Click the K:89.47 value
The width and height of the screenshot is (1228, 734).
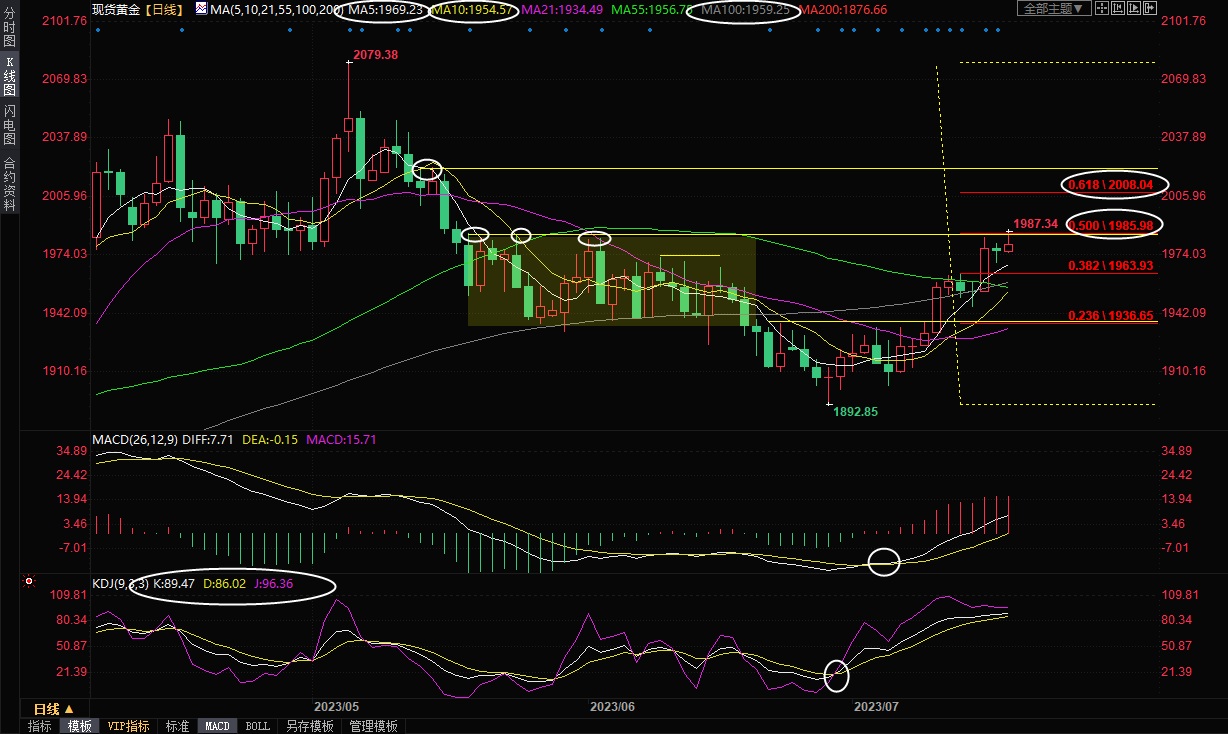(175, 583)
